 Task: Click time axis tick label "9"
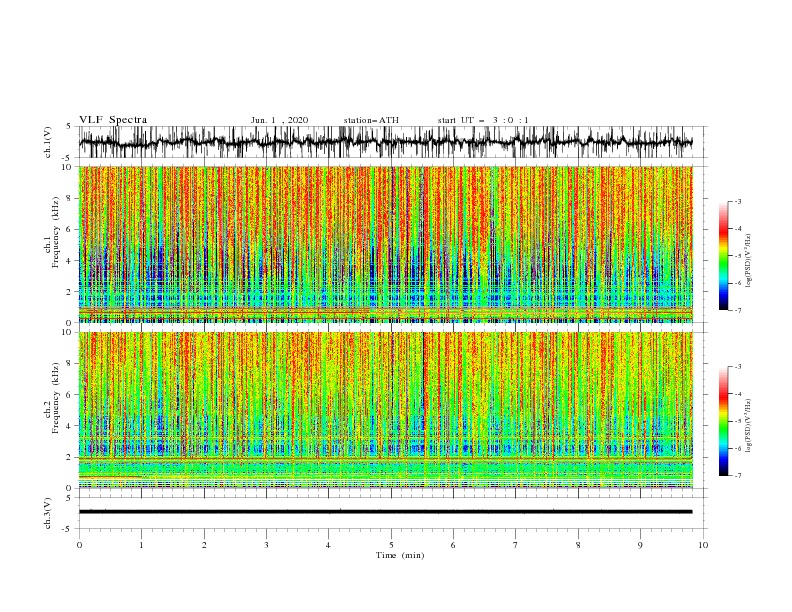pyautogui.click(x=640, y=545)
